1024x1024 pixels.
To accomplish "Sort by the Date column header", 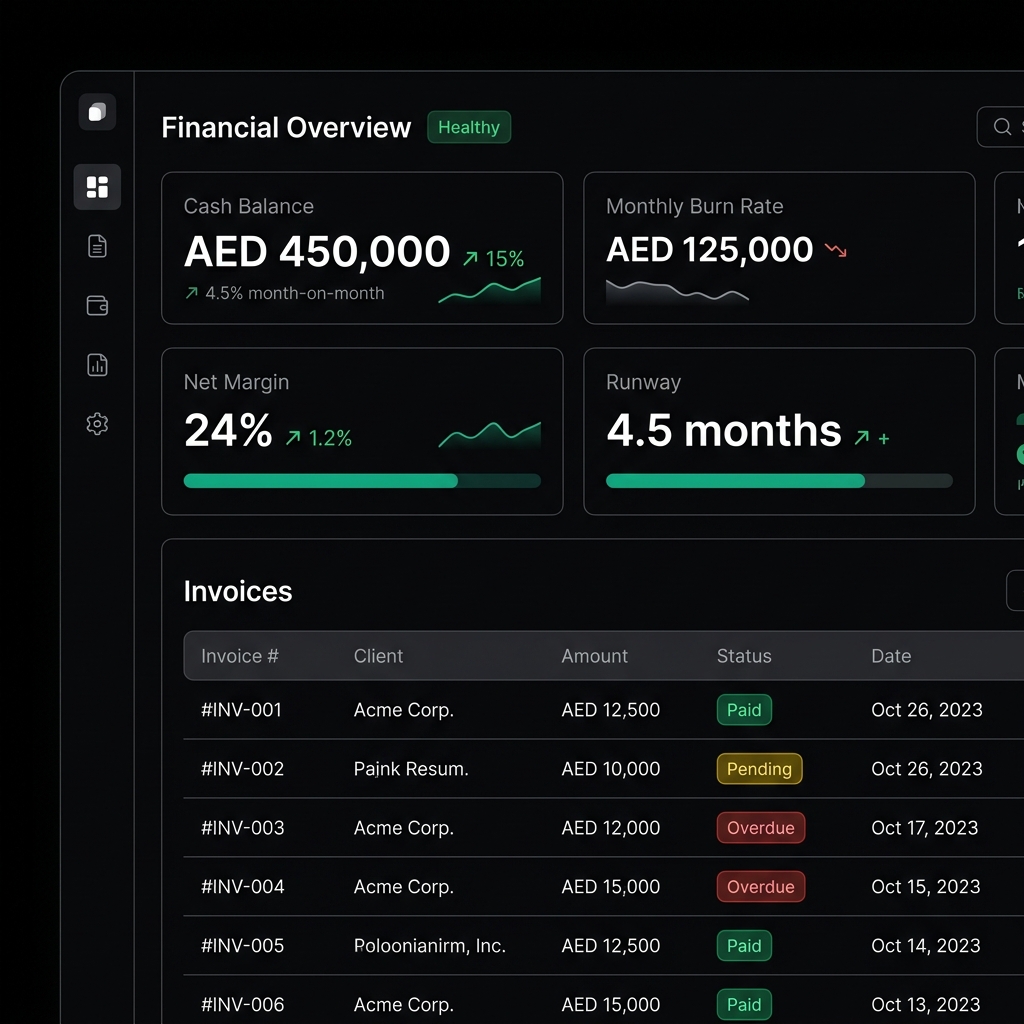I will (x=891, y=656).
